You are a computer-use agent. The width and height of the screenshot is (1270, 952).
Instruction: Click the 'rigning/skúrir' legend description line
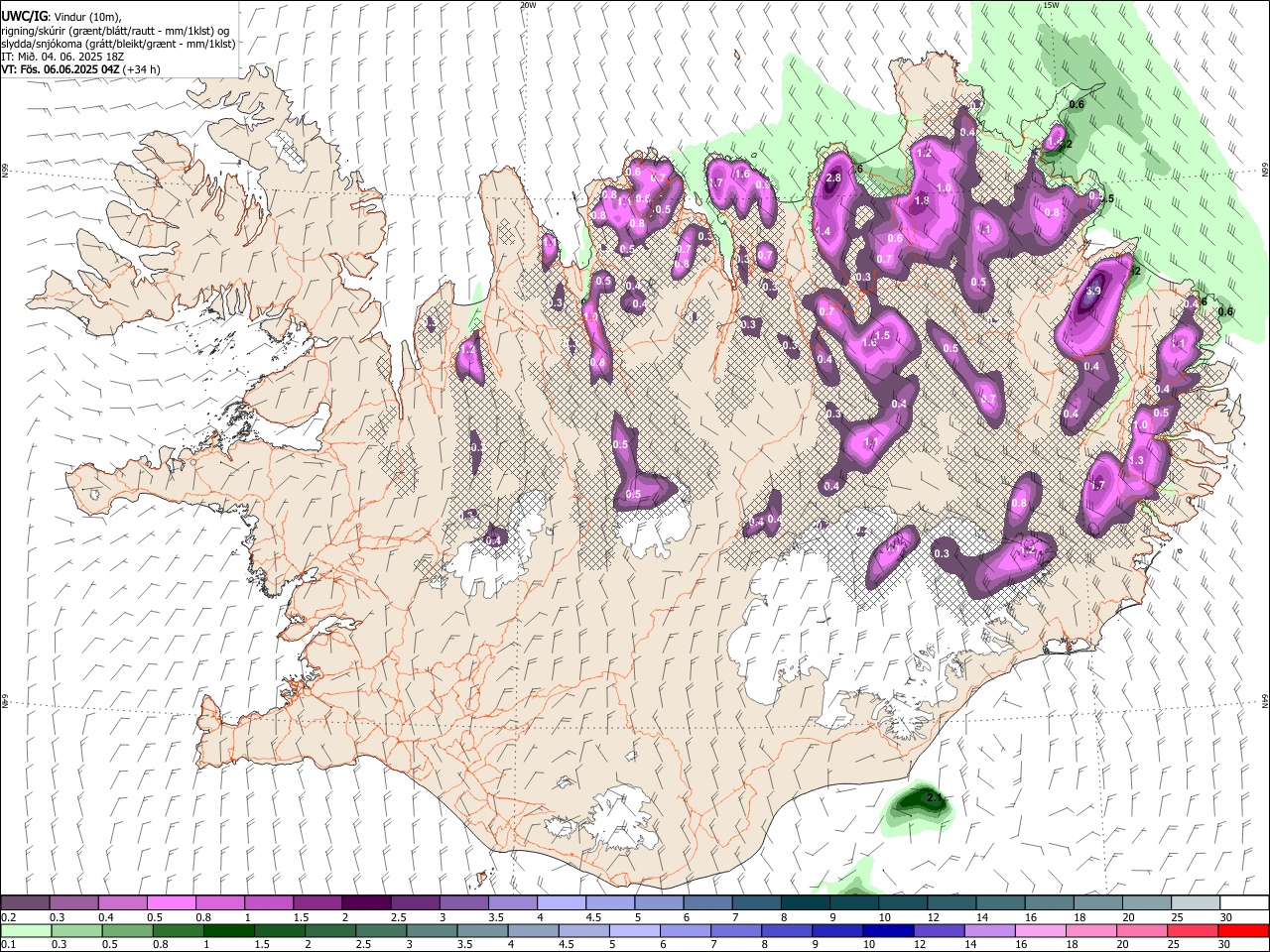point(115,31)
